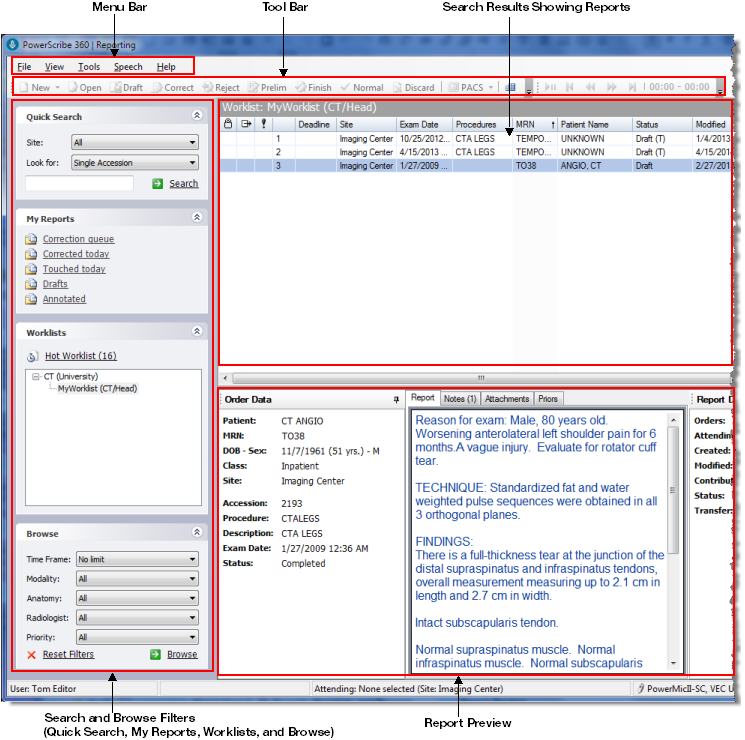The height and width of the screenshot is (740, 745).
Task: Collapse the CT (University) tree node
Action: pyautogui.click(x=36, y=377)
